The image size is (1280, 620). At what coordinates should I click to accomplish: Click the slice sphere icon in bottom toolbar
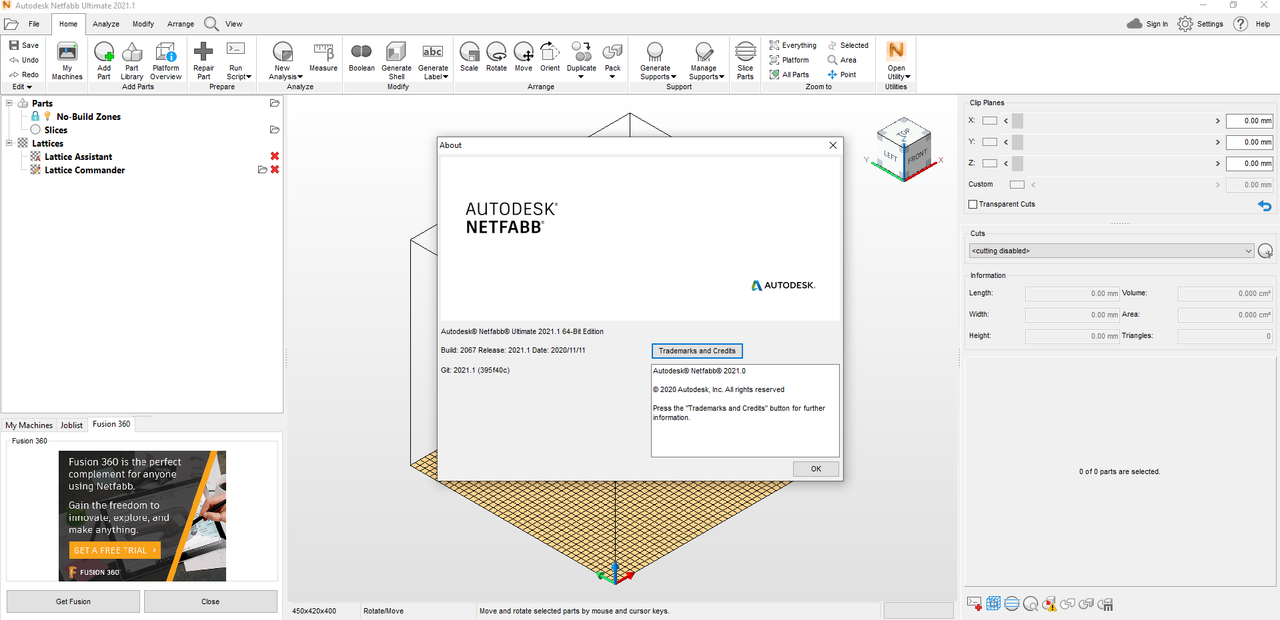1012,604
